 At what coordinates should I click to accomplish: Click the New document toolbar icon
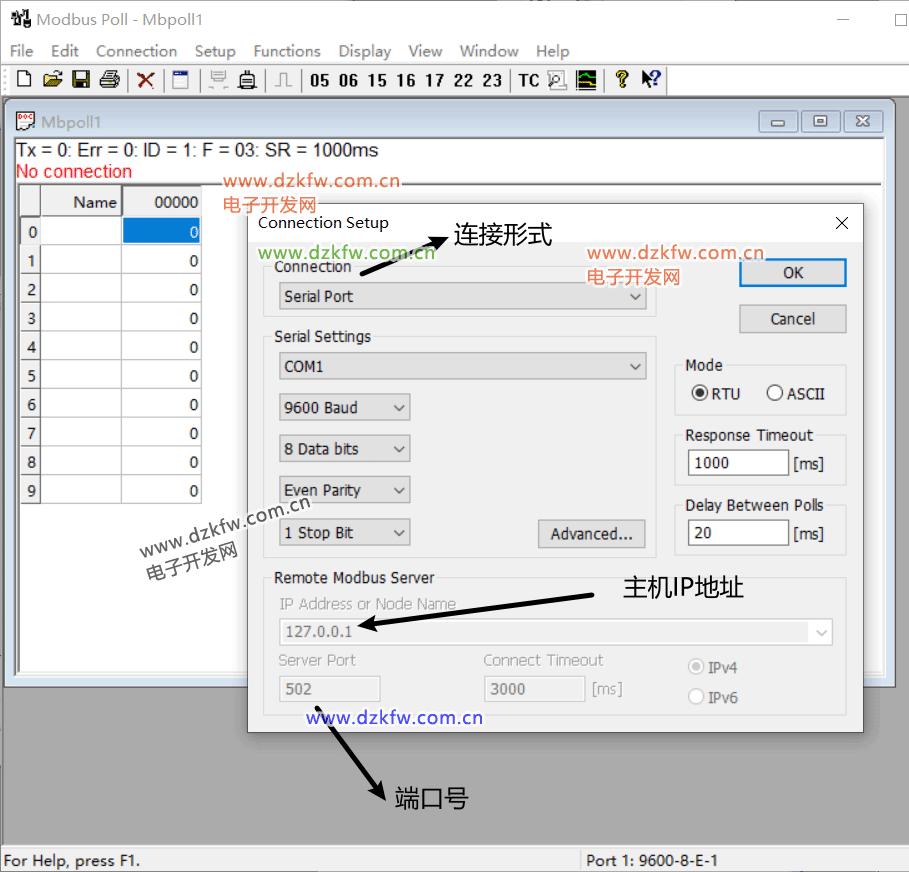24,80
